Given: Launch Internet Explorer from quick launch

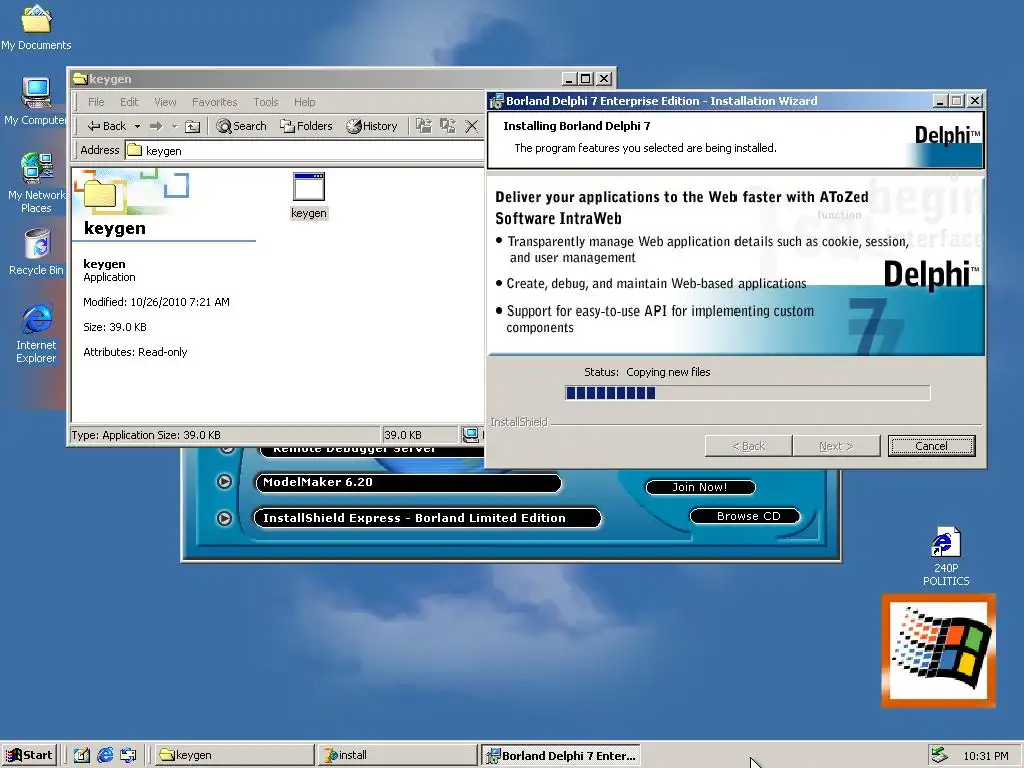Looking at the screenshot, I should point(105,755).
